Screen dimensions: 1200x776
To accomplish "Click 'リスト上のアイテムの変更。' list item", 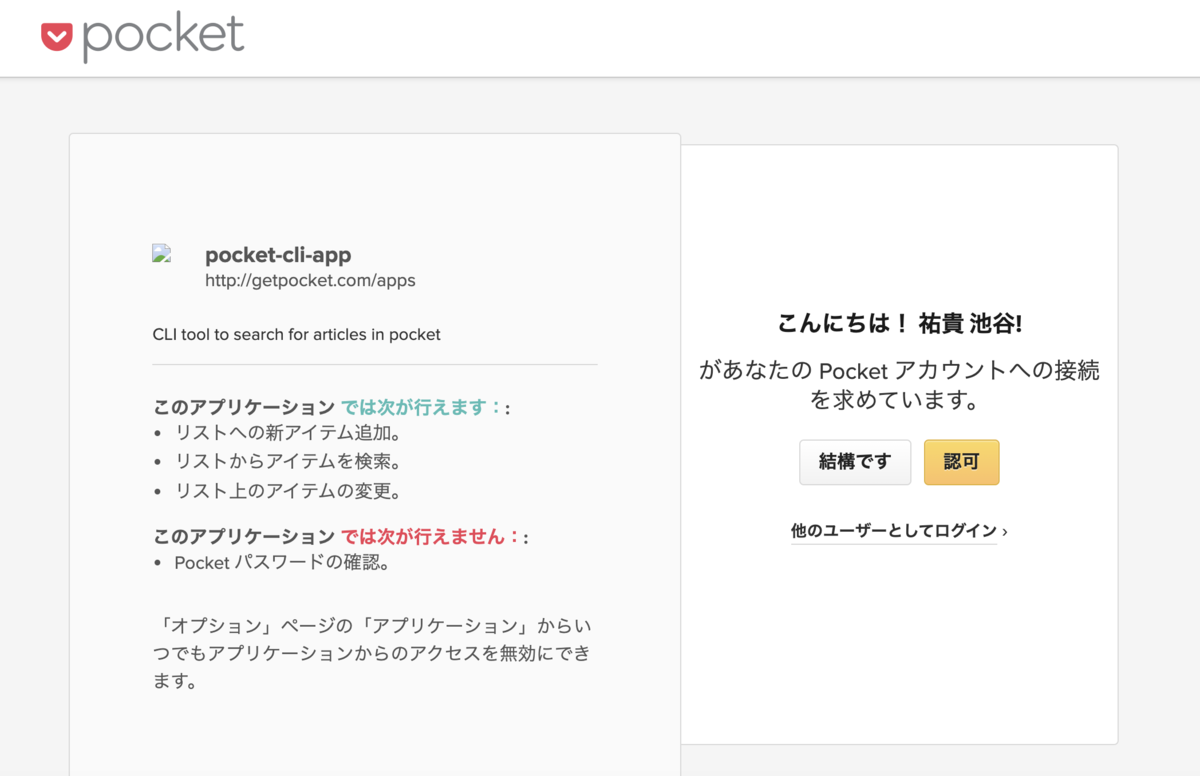I will pyautogui.click(x=288, y=491).
